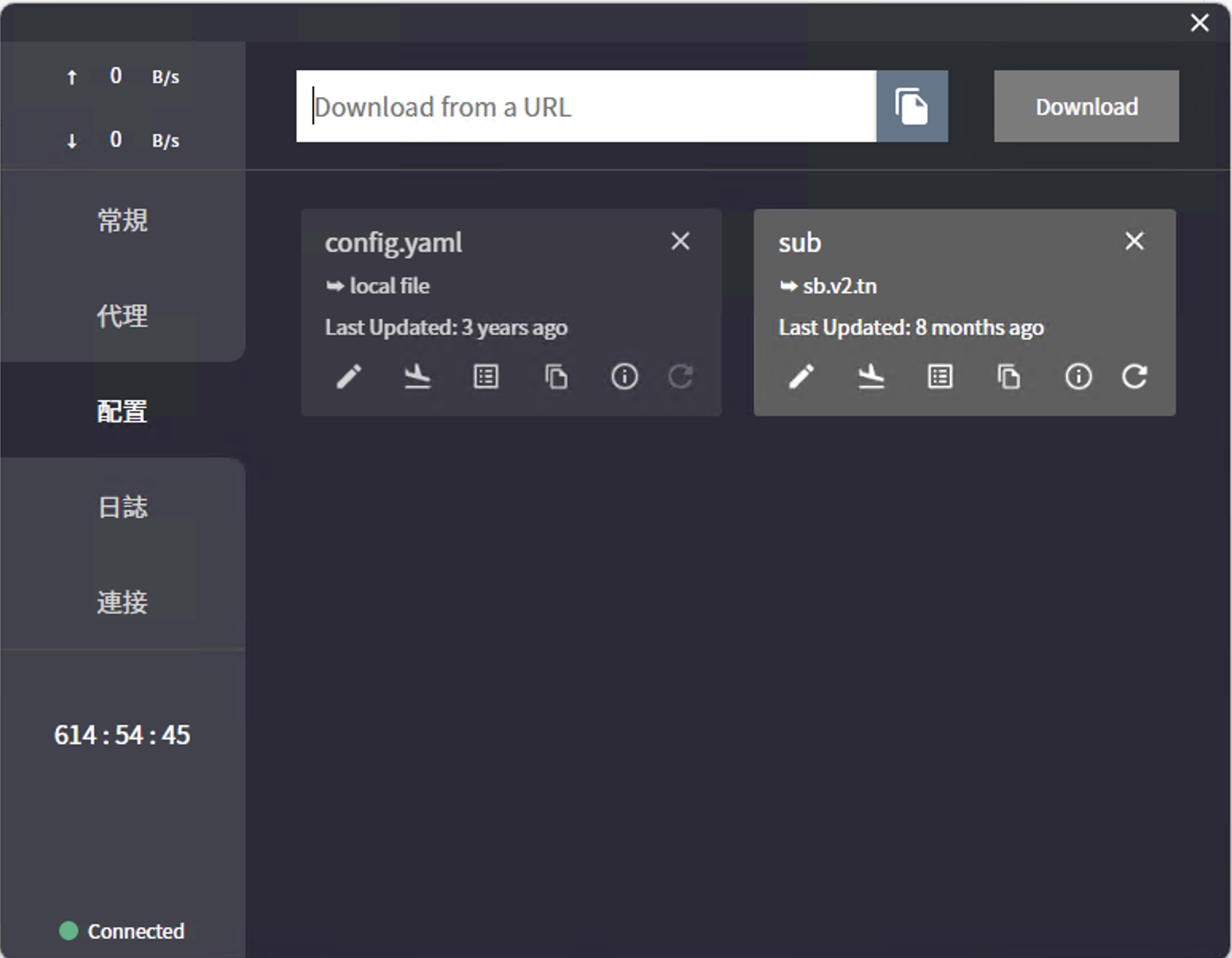Open the rules list icon for sub profile
This screenshot has height=958, width=1232.
click(940, 376)
